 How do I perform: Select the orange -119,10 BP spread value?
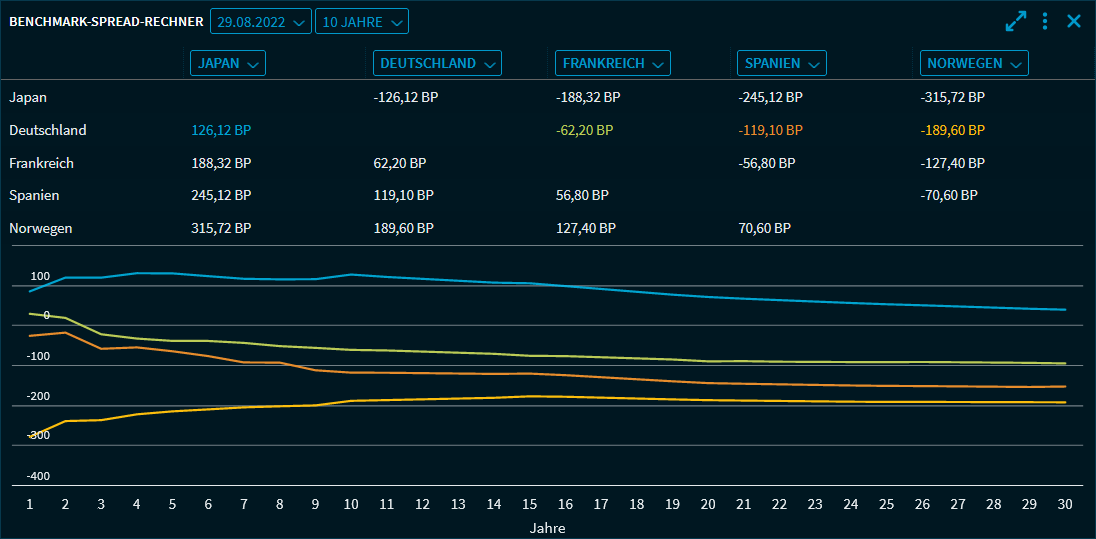pos(770,130)
